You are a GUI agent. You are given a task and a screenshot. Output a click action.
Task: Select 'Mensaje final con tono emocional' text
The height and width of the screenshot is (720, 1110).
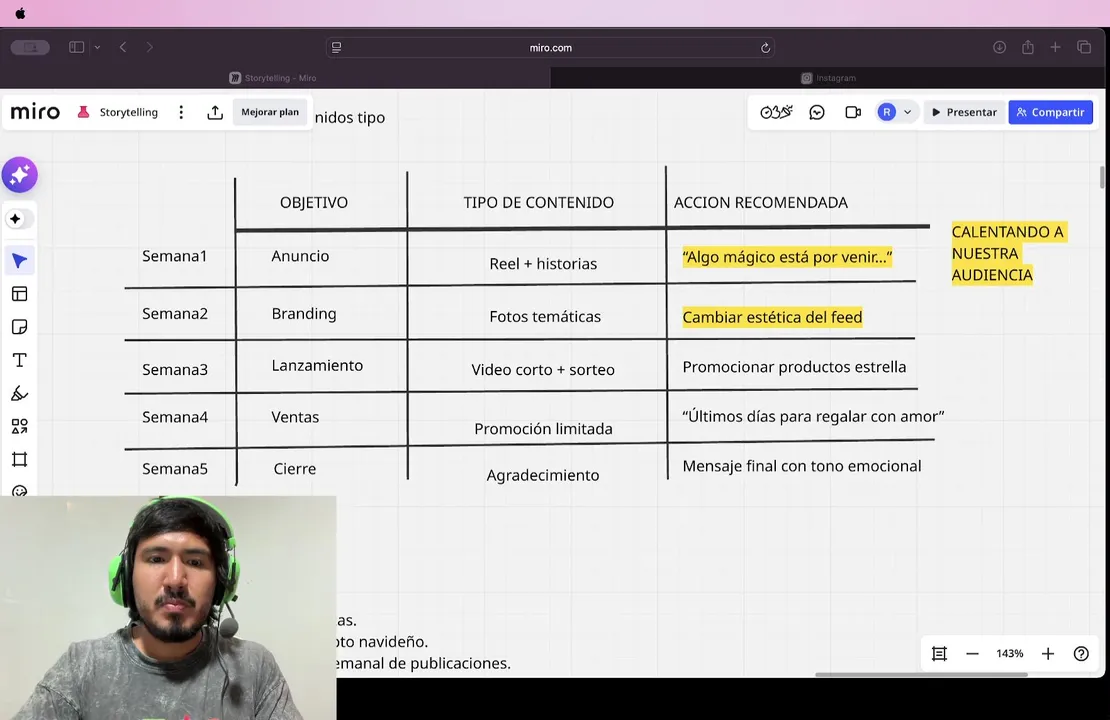tap(801, 466)
